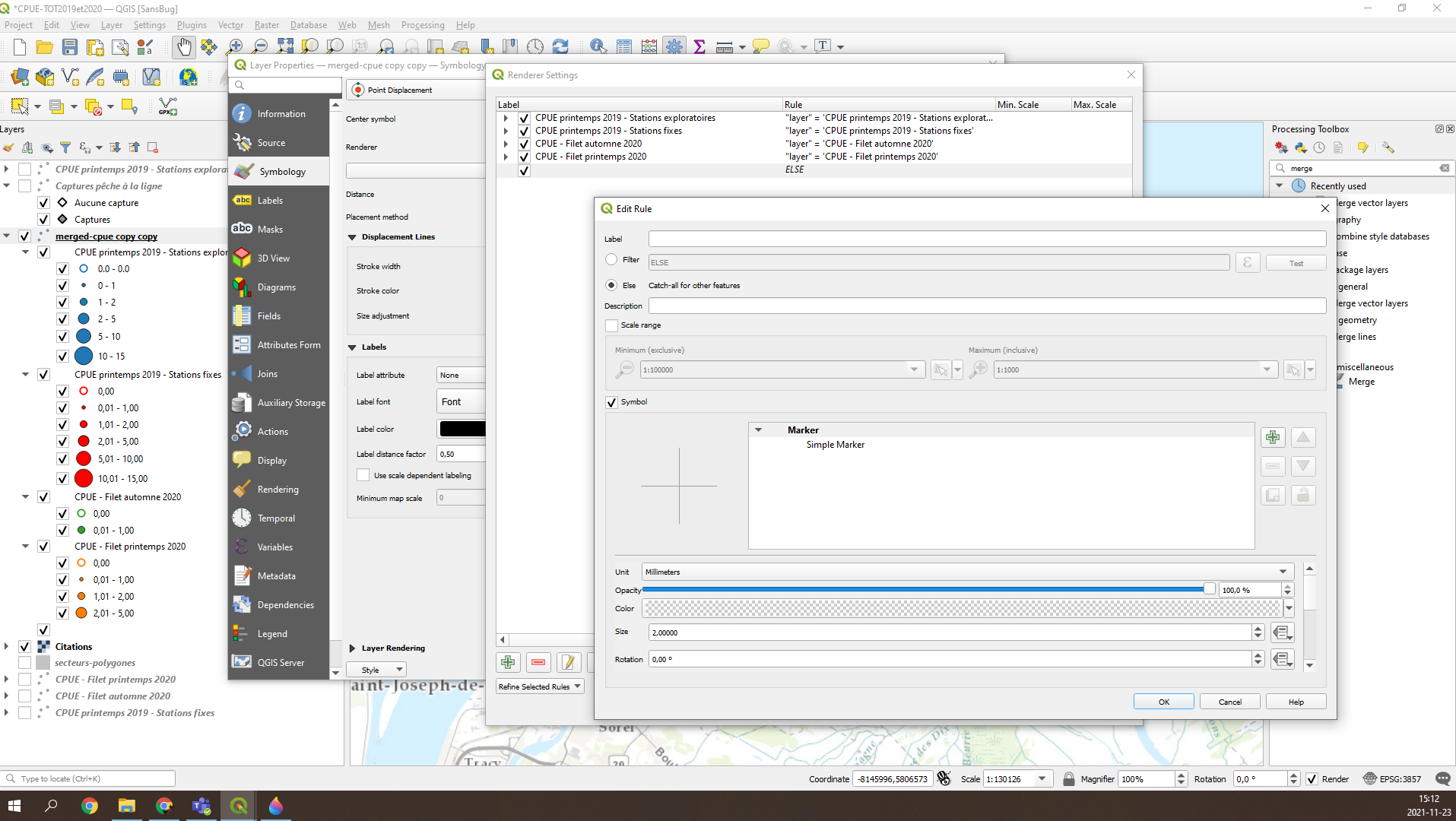Click the Font button for label font
The height and width of the screenshot is (821, 1456).
(461, 401)
